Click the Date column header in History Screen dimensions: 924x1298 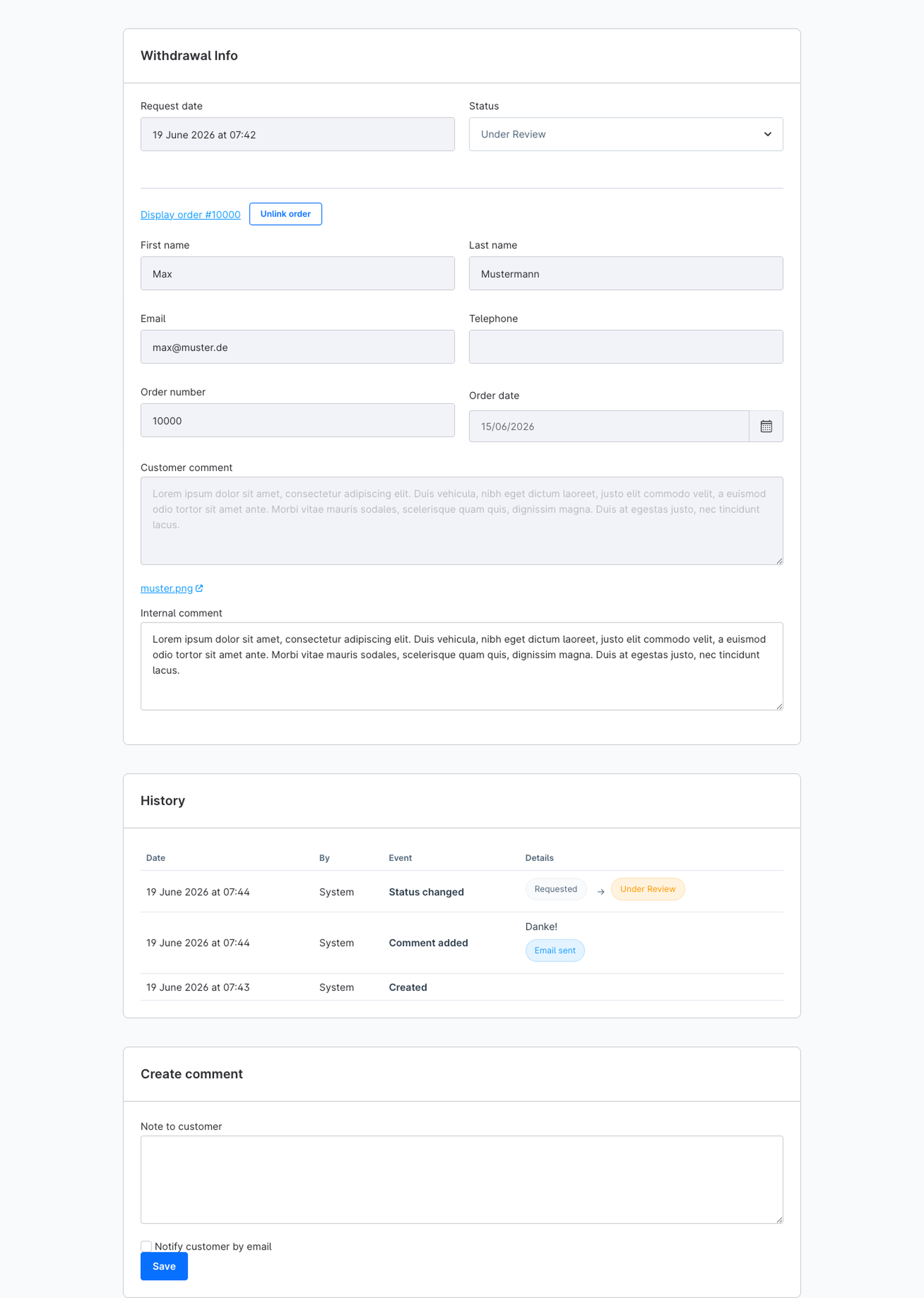(x=155, y=858)
